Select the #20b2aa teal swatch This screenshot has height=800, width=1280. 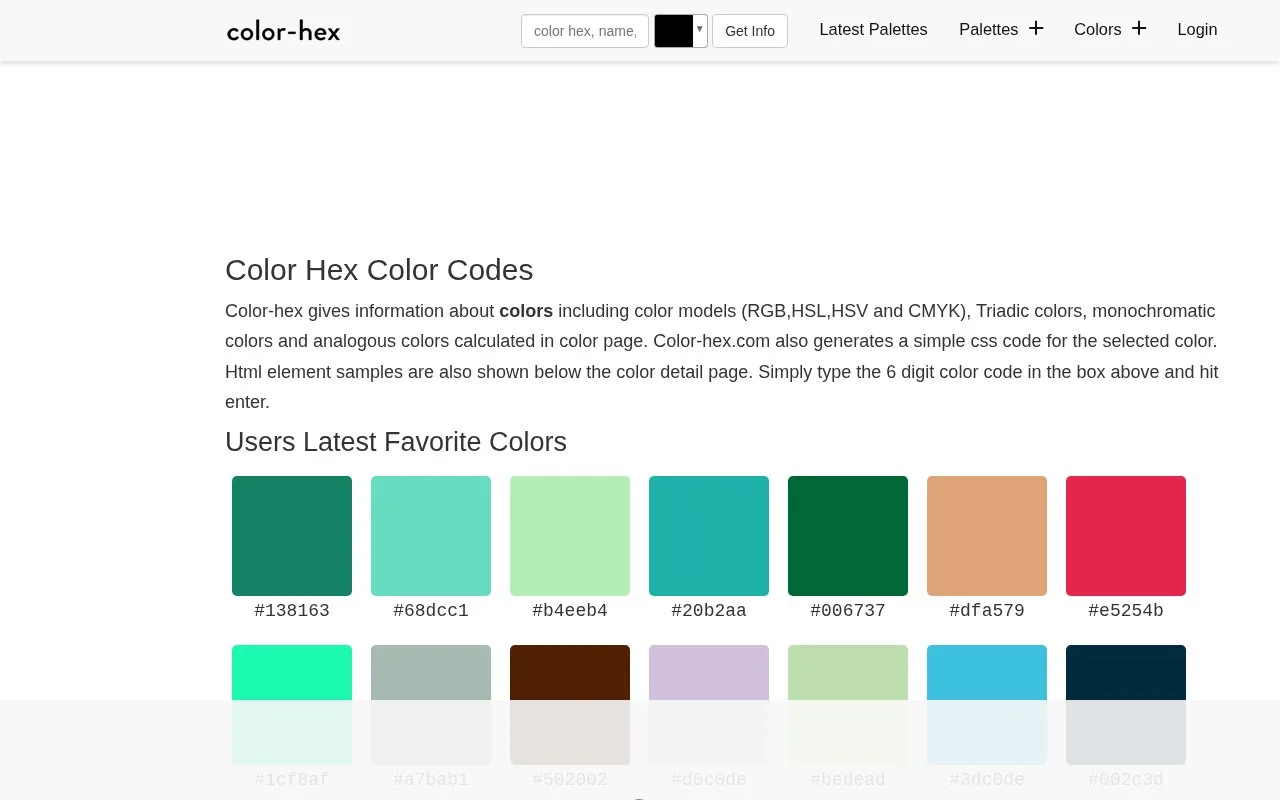pyautogui.click(x=709, y=536)
